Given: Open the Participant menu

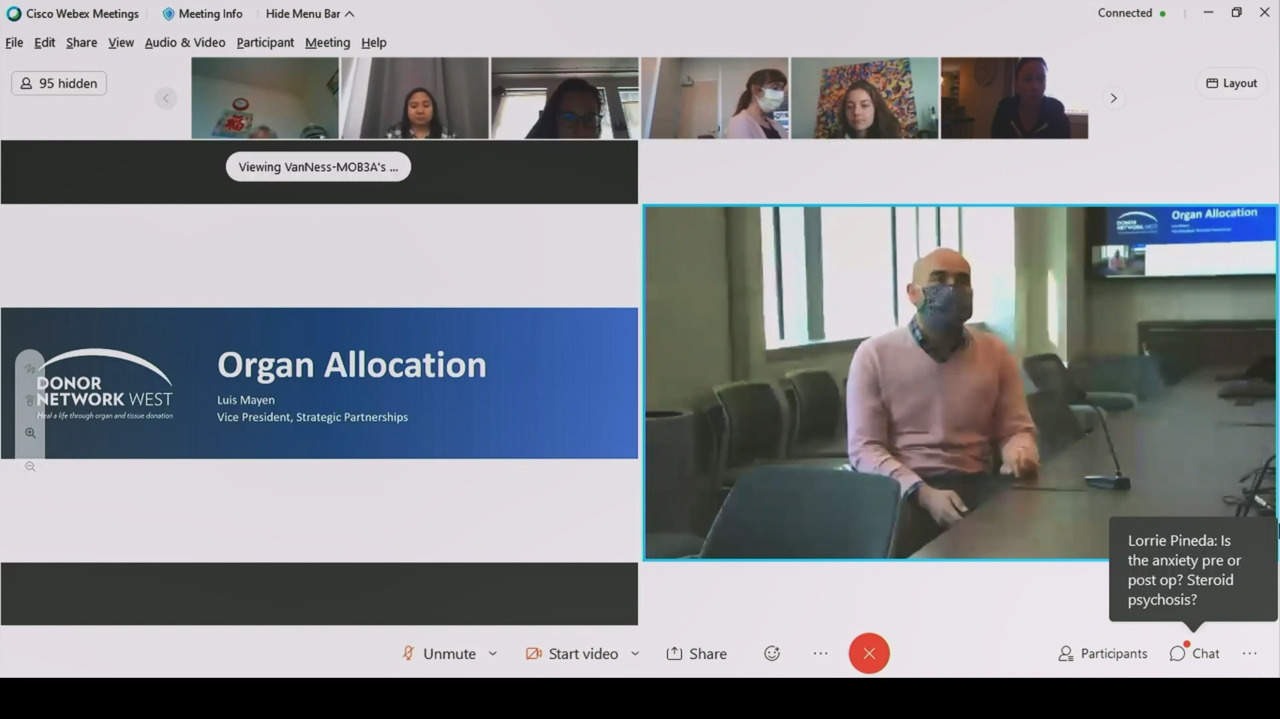Looking at the screenshot, I should pyautogui.click(x=265, y=43).
